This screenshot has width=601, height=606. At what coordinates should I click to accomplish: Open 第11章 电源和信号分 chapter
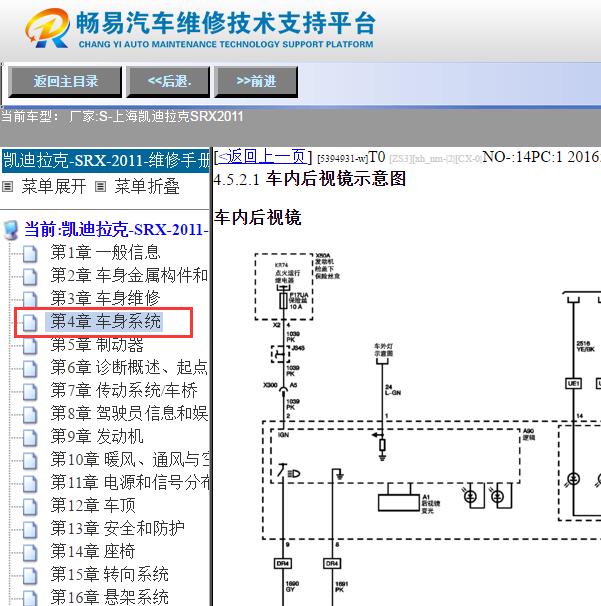coord(129,482)
